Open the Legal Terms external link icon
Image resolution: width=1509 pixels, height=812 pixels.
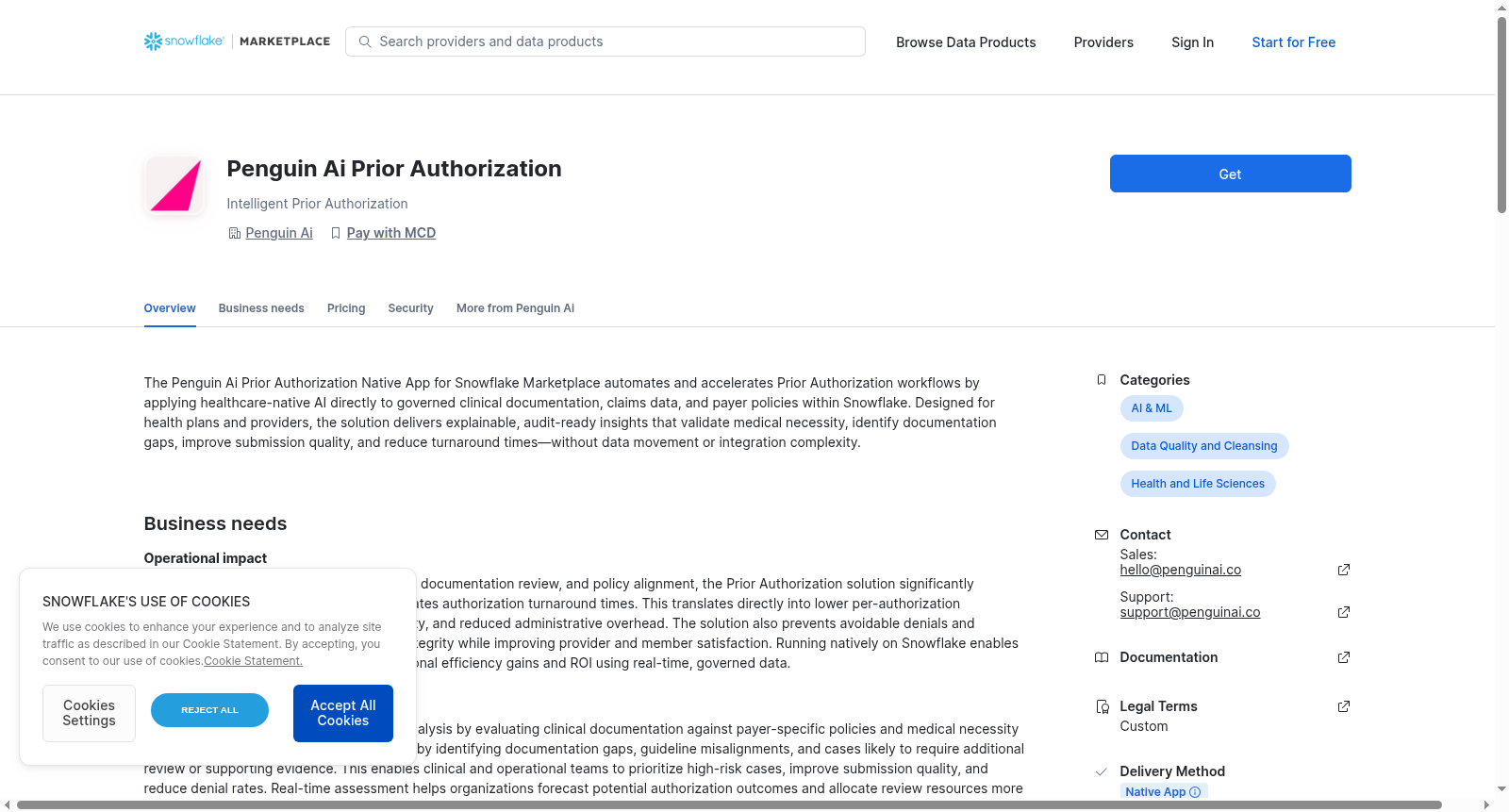pyautogui.click(x=1344, y=706)
